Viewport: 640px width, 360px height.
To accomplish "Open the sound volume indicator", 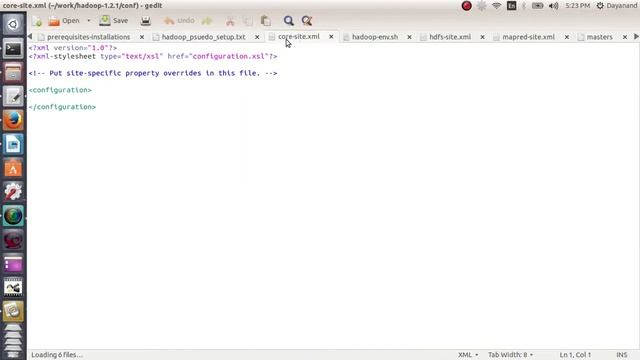I will point(553,6).
